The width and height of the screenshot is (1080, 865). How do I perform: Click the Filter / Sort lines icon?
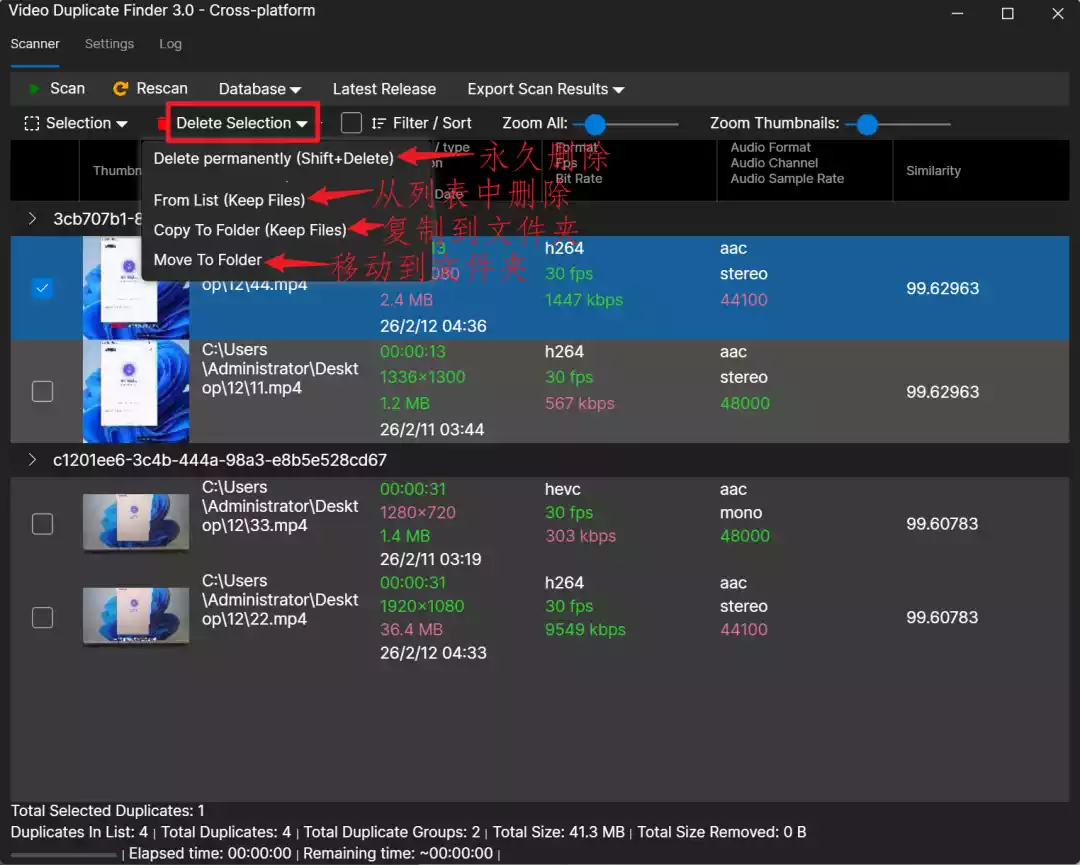pyautogui.click(x=378, y=123)
